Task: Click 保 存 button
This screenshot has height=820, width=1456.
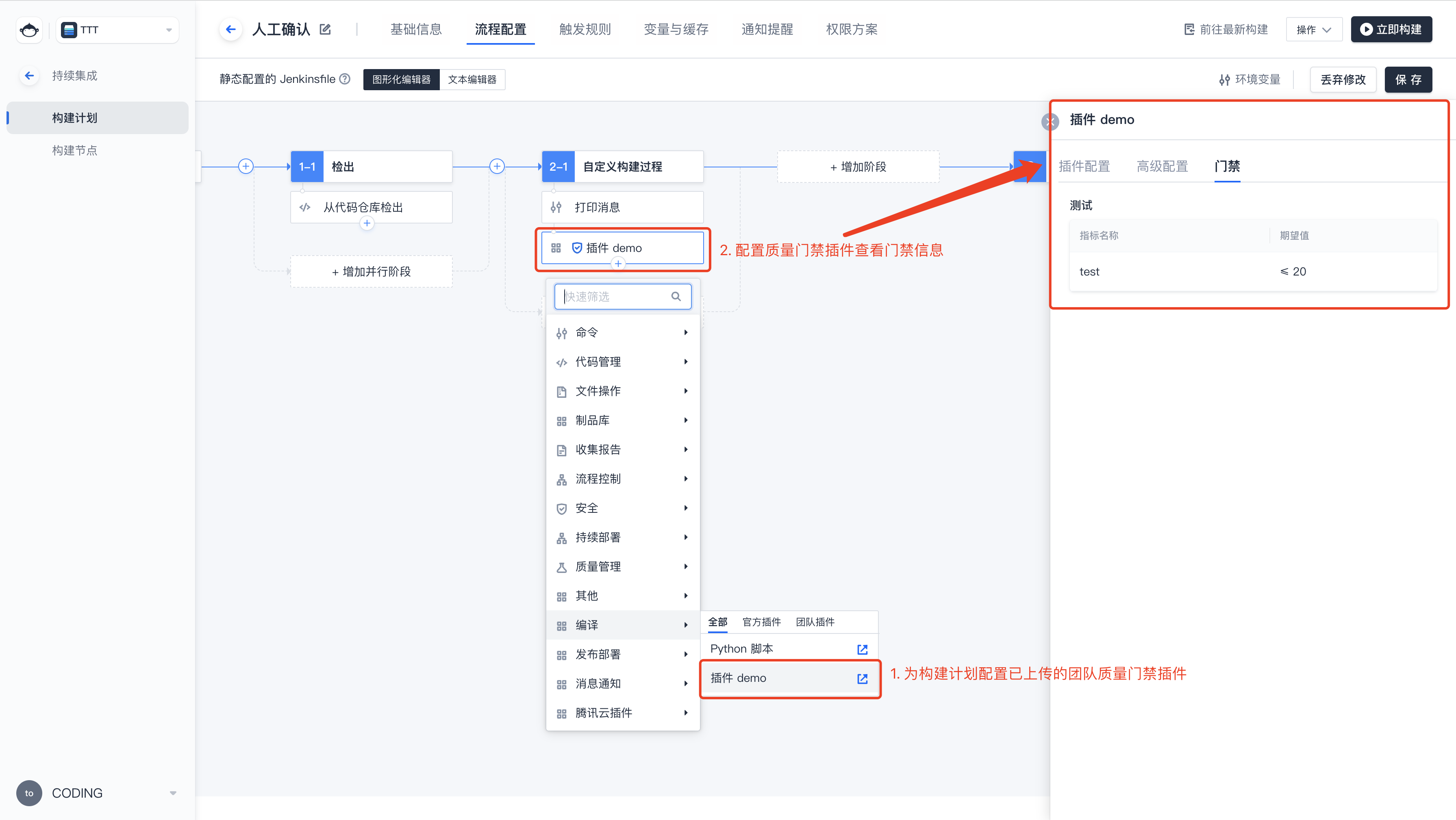Action: tap(1408, 80)
